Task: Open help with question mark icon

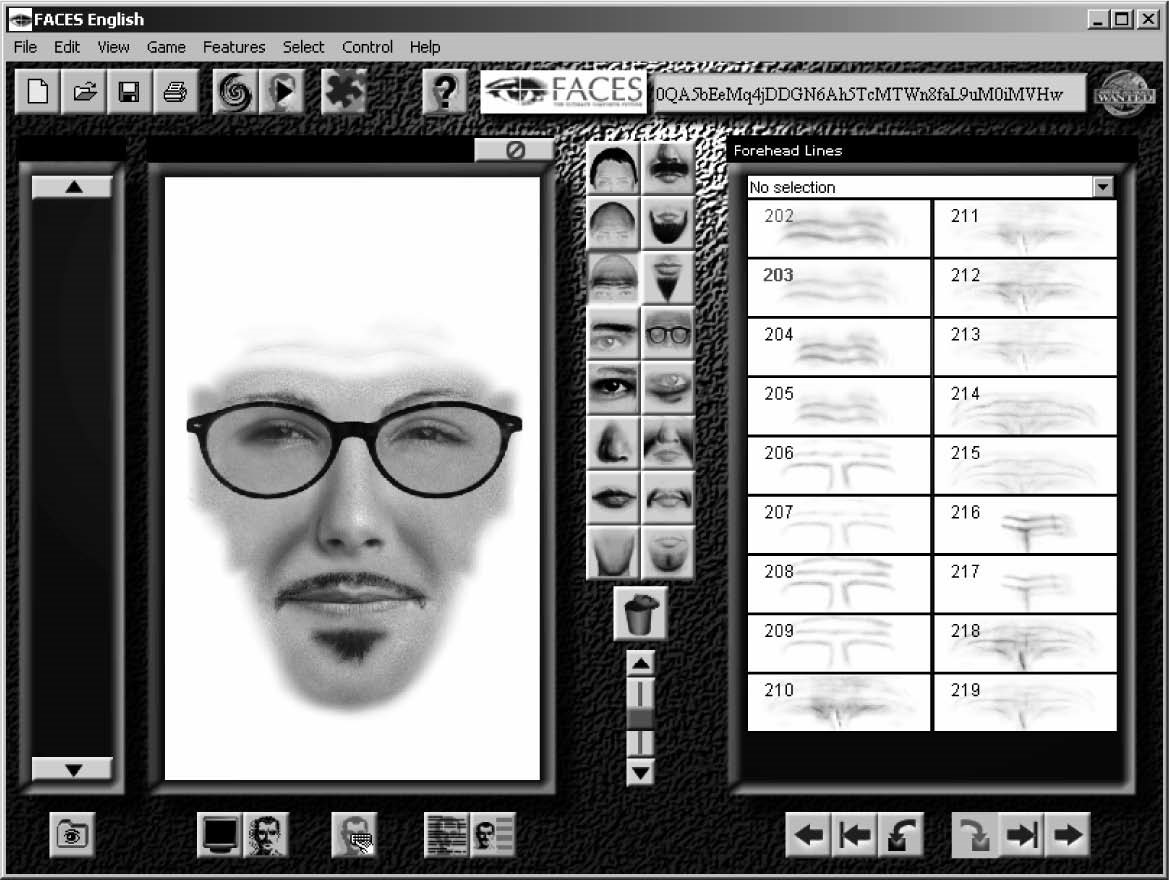Action: [444, 93]
